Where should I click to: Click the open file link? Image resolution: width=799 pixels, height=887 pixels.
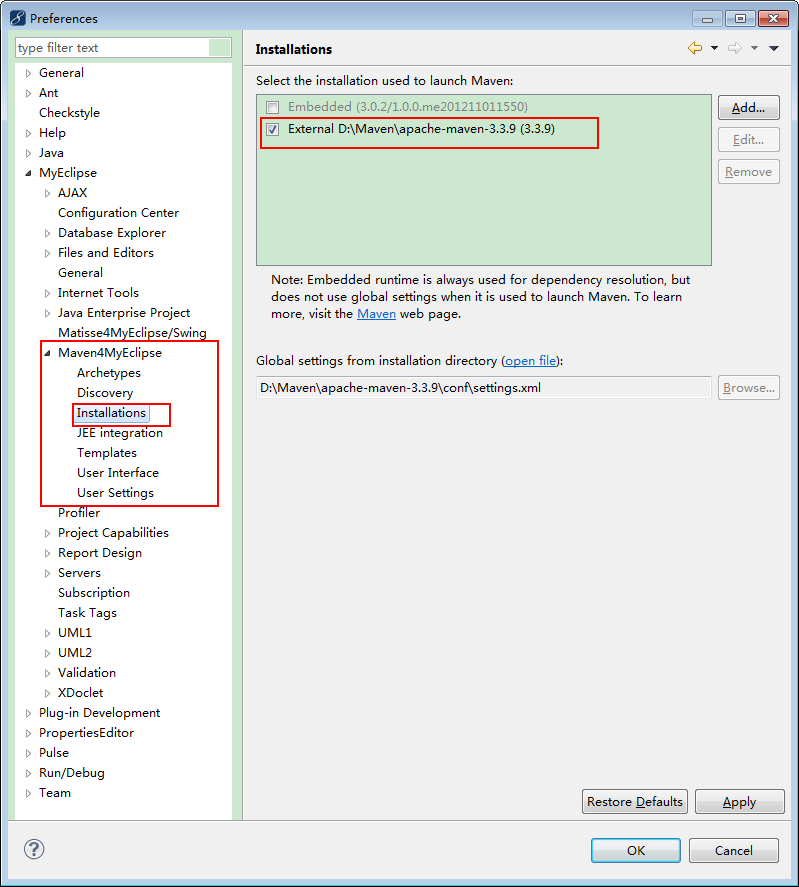(531, 360)
